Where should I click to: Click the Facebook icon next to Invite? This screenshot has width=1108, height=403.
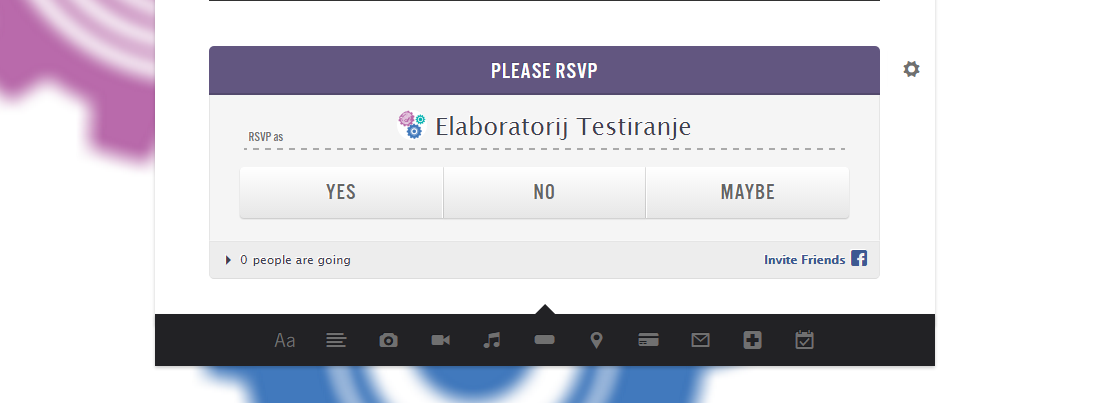pos(859,259)
